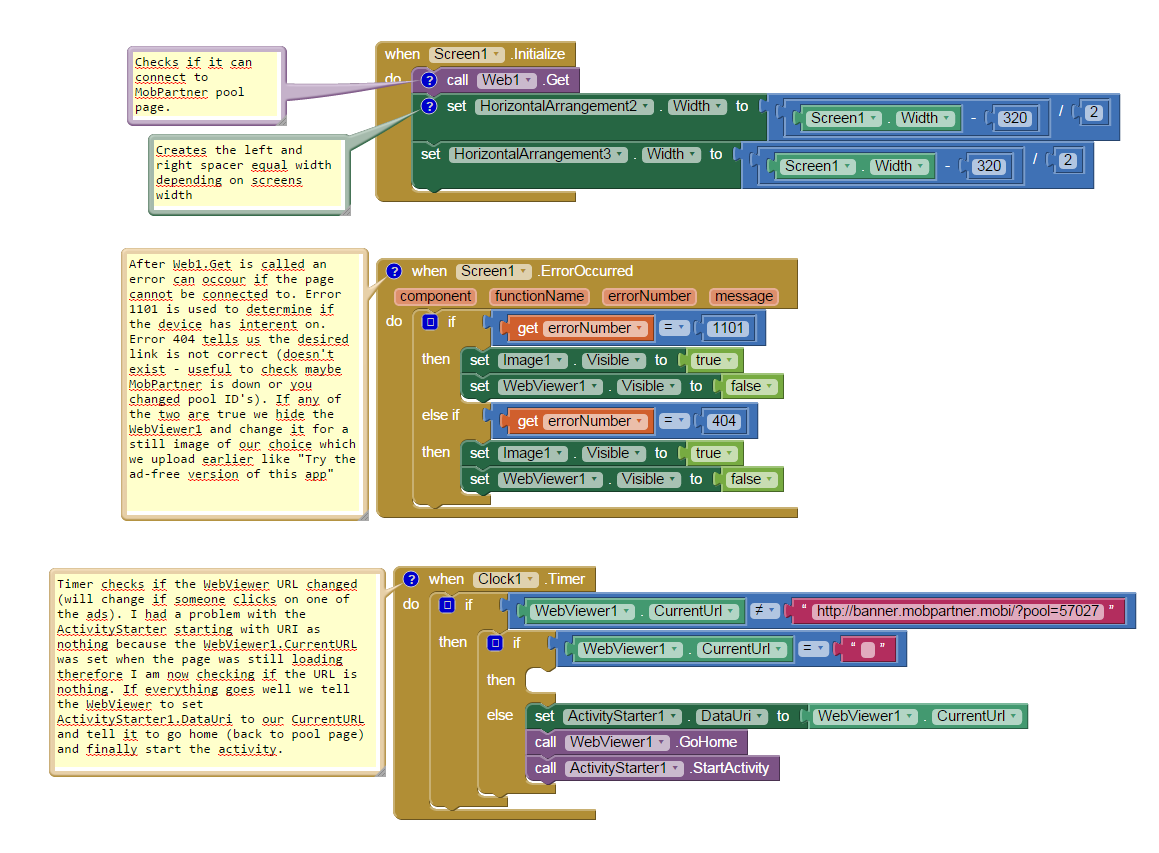Select call WebViewer1.GoHome block
1159x853 pixels.
(x=636, y=742)
